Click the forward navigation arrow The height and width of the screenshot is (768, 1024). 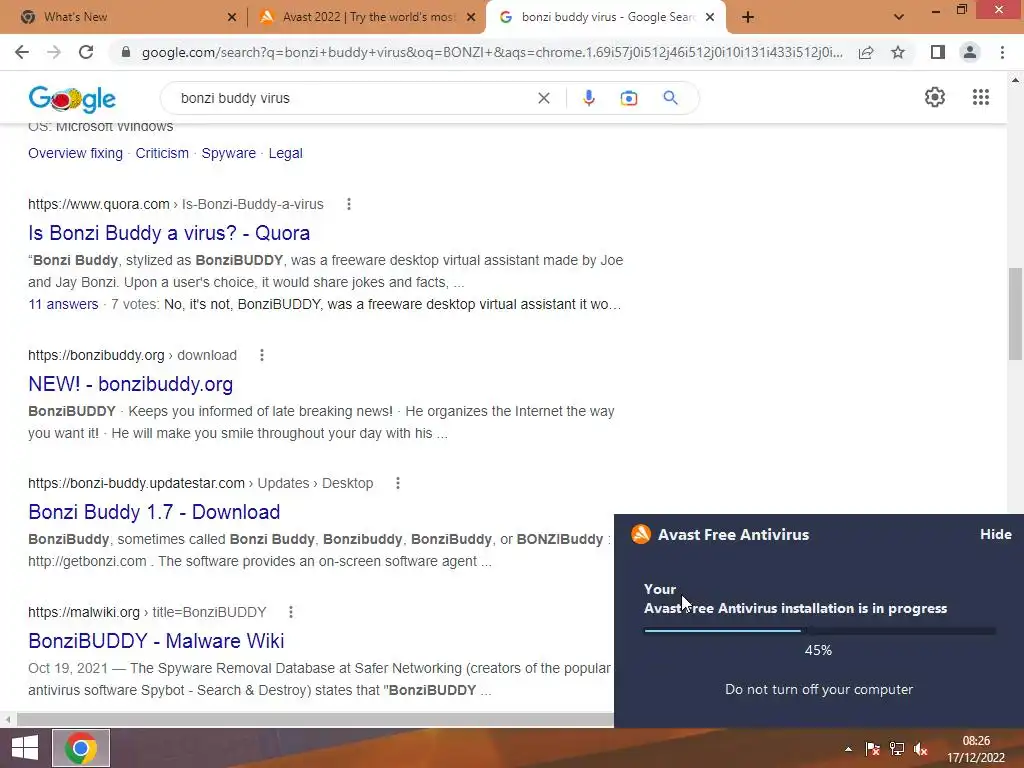54,52
